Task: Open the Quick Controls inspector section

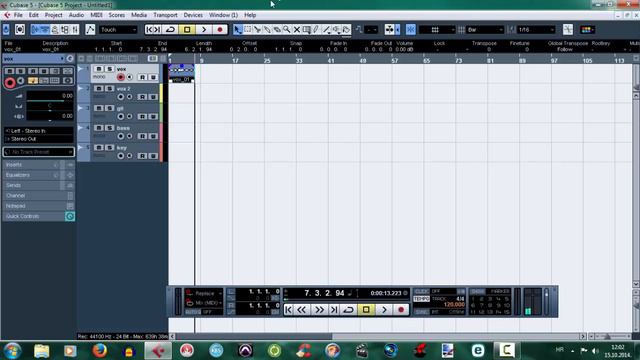Action: [38, 216]
